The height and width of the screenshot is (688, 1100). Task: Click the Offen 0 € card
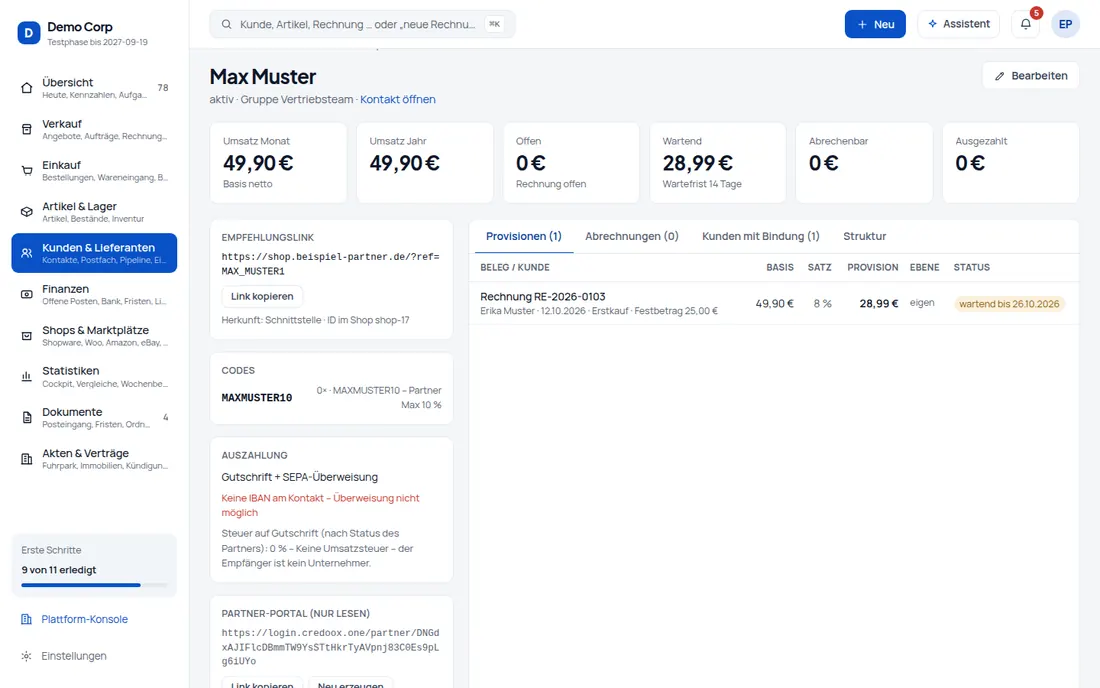tap(571, 163)
